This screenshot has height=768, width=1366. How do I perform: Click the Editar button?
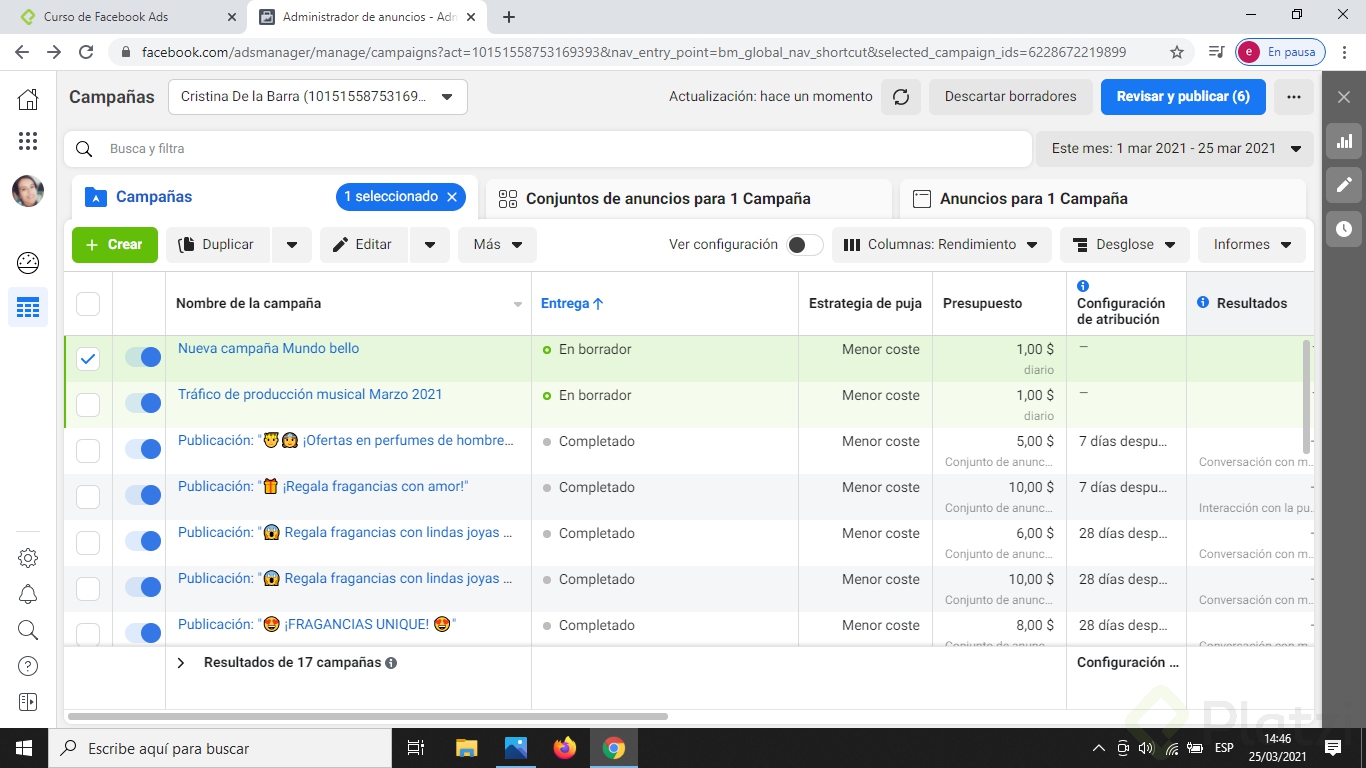pyautogui.click(x=364, y=245)
